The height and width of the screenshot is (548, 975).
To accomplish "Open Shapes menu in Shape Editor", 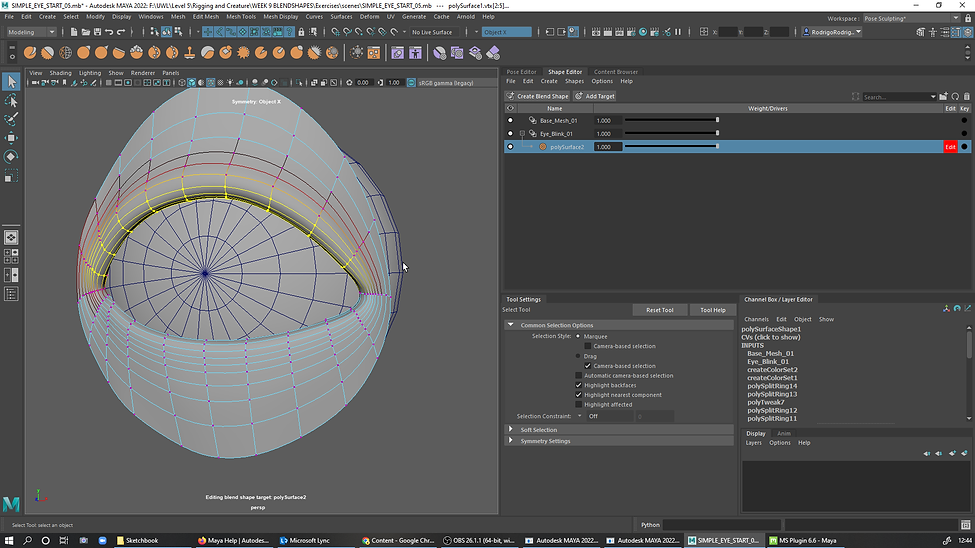I will tap(574, 81).
